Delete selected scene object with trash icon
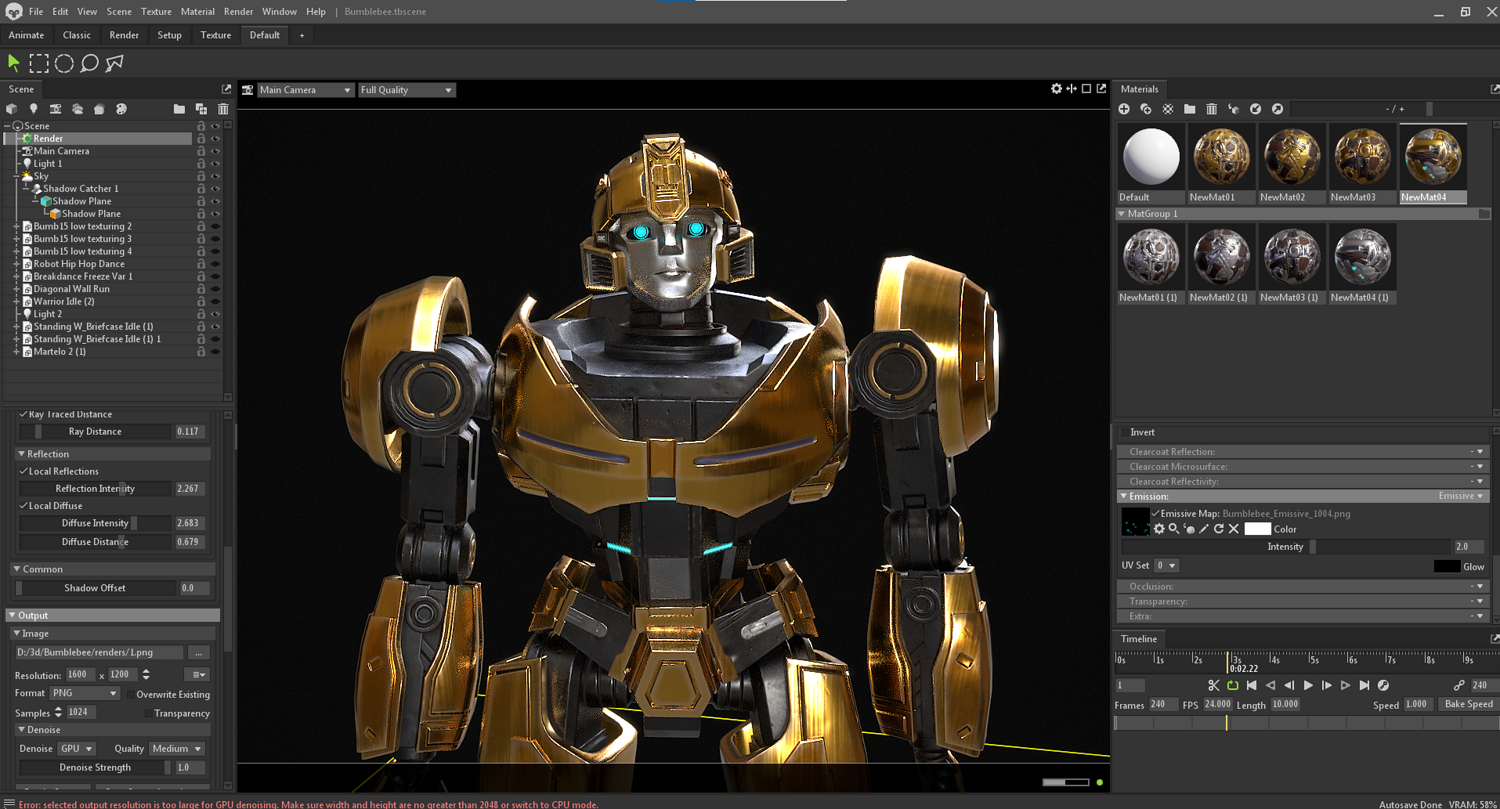 pyautogui.click(x=223, y=109)
